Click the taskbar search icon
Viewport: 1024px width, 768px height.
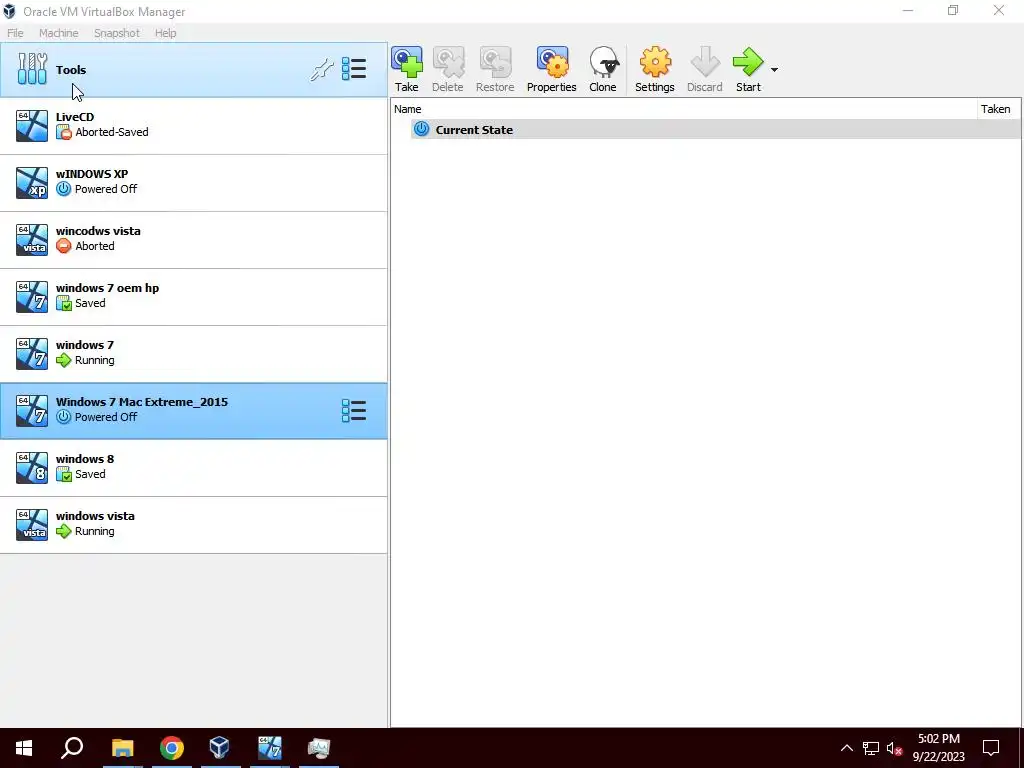point(72,748)
